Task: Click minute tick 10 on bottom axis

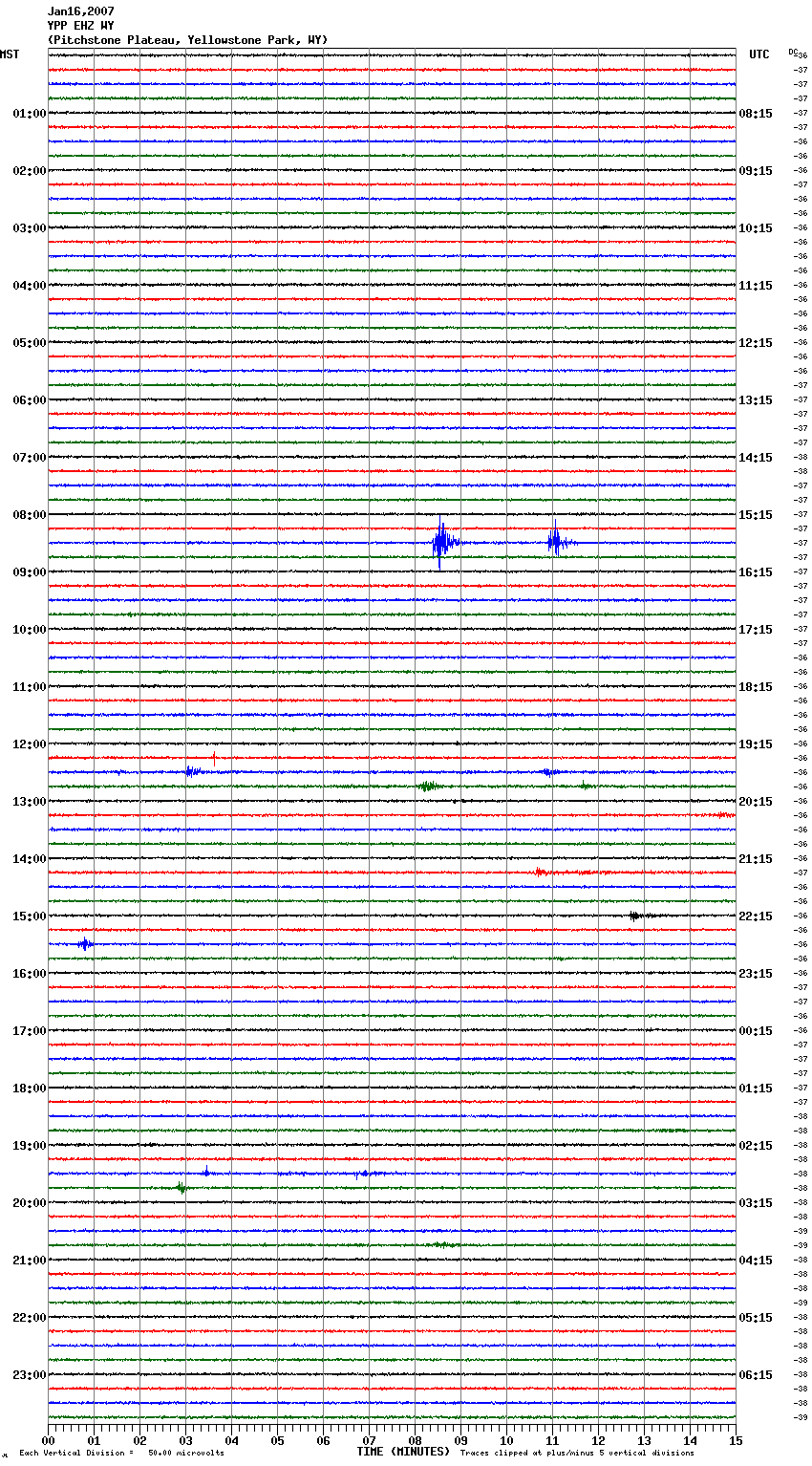Action: [x=506, y=1440]
